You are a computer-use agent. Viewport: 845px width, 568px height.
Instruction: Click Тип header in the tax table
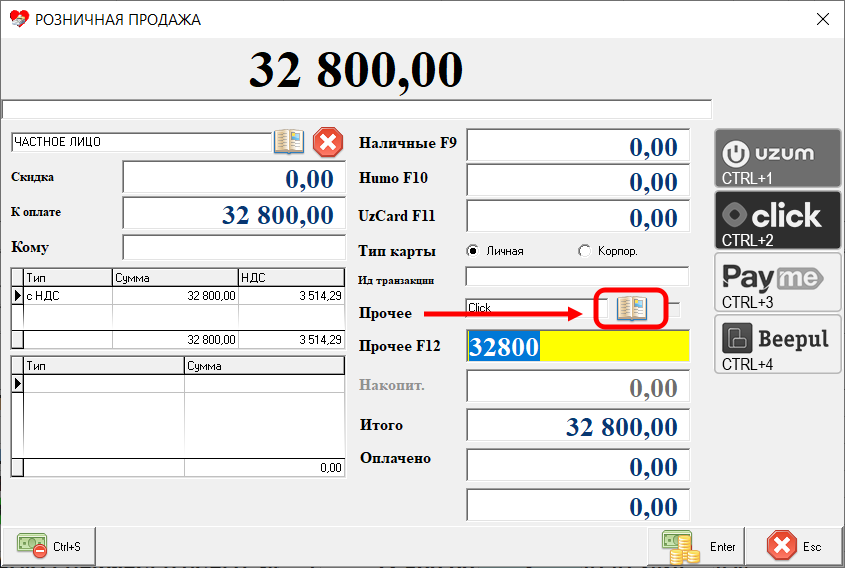coord(68,278)
